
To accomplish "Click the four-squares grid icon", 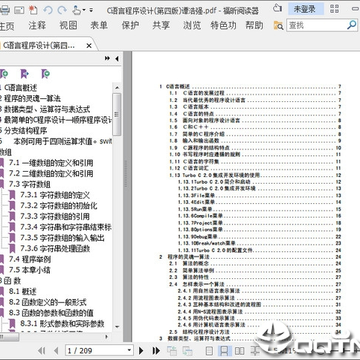I will [334, 9].
